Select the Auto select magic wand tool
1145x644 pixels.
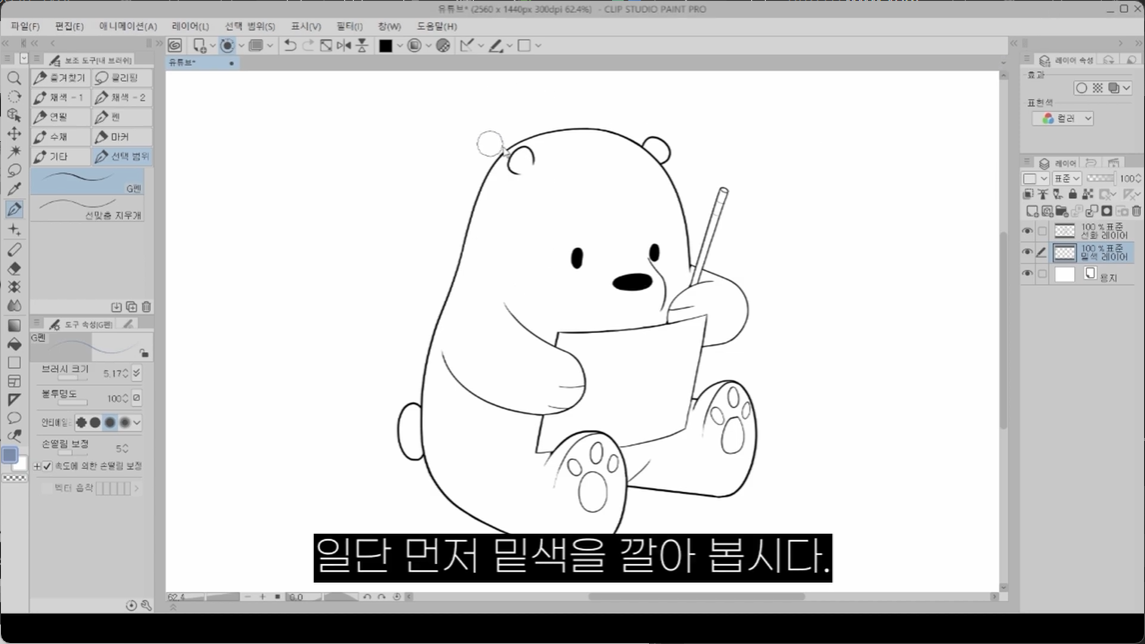coord(14,152)
